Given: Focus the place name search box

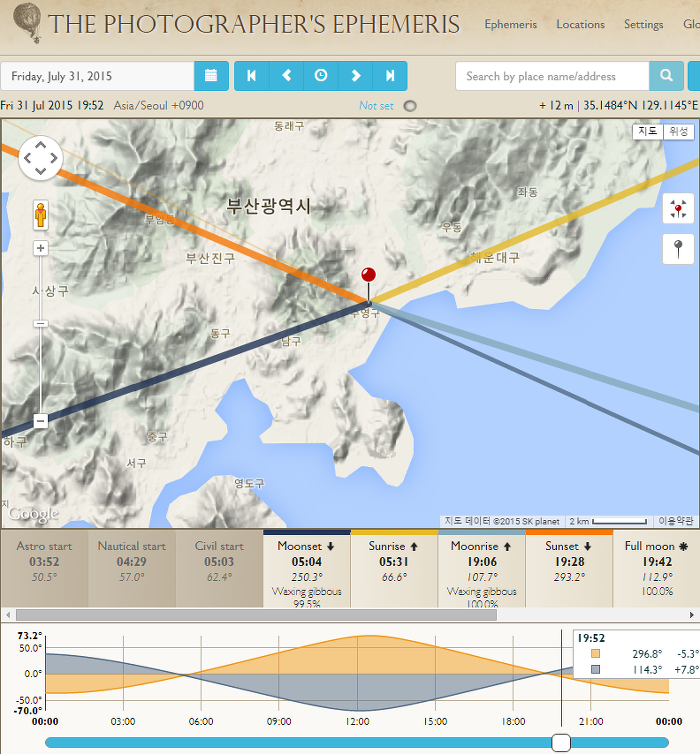Looking at the screenshot, I should coord(552,76).
